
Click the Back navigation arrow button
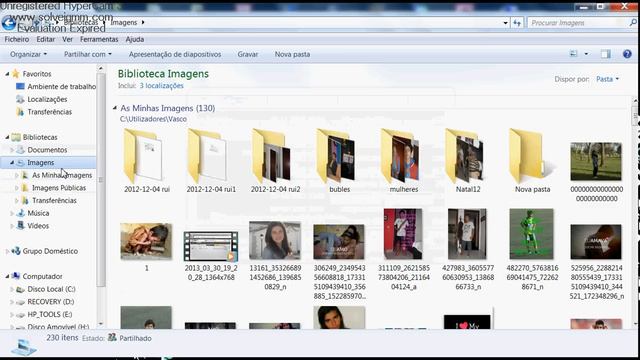coord(9,23)
